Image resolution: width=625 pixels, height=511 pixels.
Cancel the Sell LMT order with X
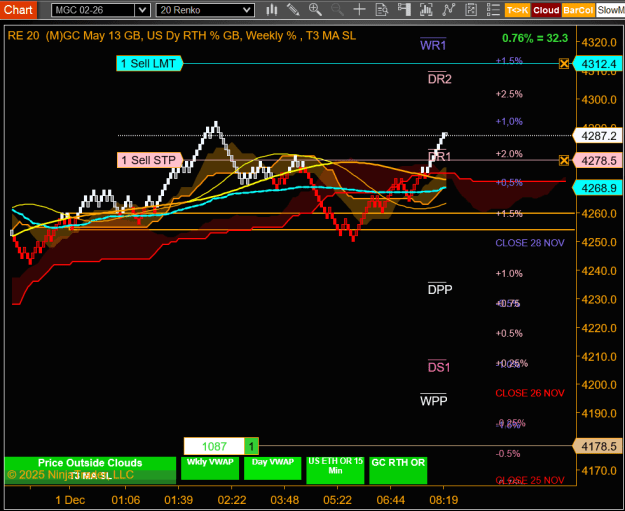[564, 63]
